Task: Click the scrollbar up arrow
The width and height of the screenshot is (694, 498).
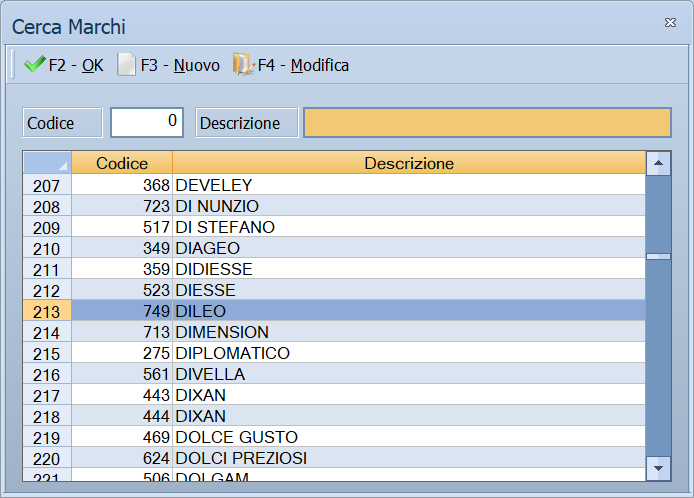Action: (658, 163)
